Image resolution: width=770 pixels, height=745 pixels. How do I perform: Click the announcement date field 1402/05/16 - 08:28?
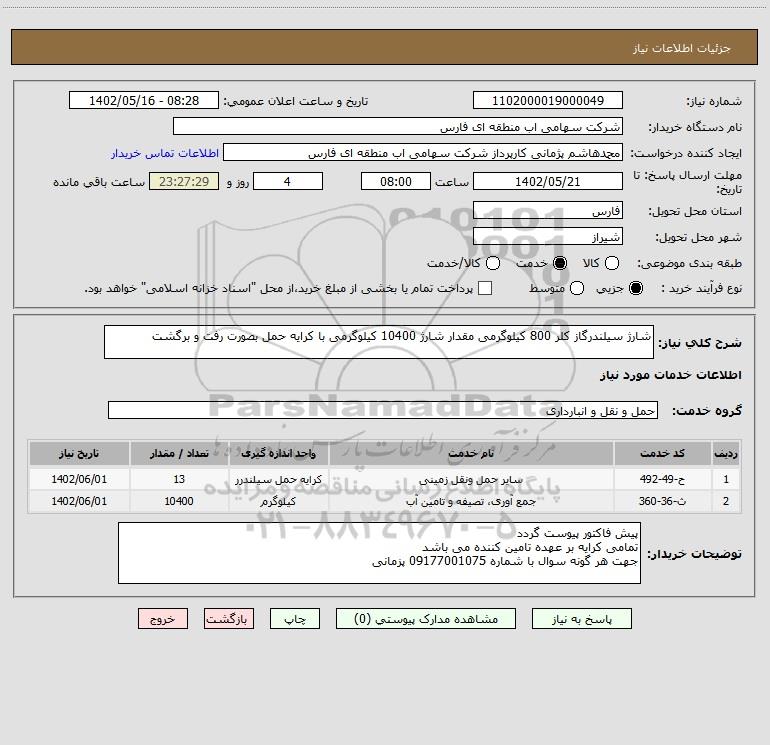144,101
